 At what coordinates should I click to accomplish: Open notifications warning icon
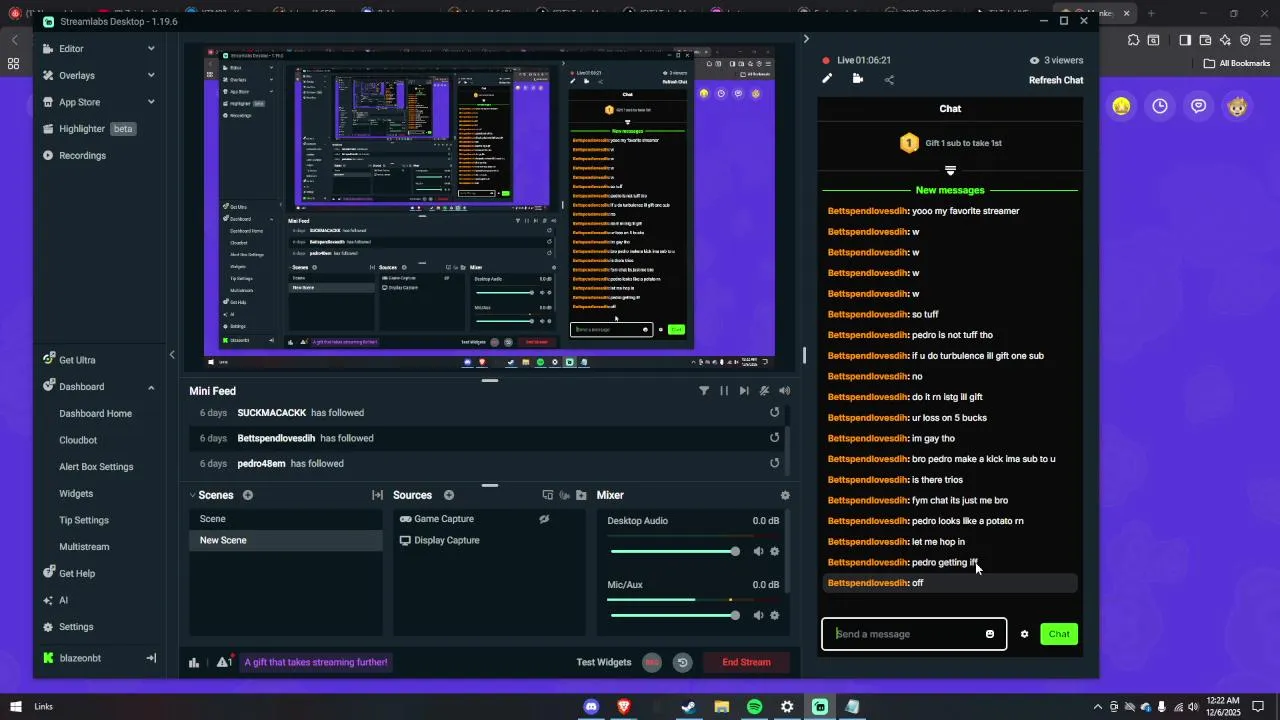(224, 662)
